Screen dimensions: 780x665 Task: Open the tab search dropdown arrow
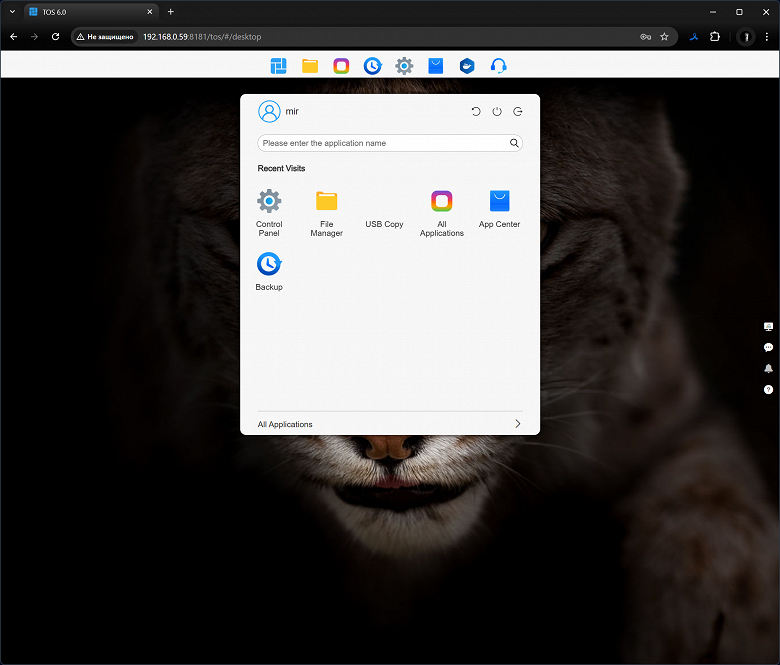pyautogui.click(x=12, y=12)
